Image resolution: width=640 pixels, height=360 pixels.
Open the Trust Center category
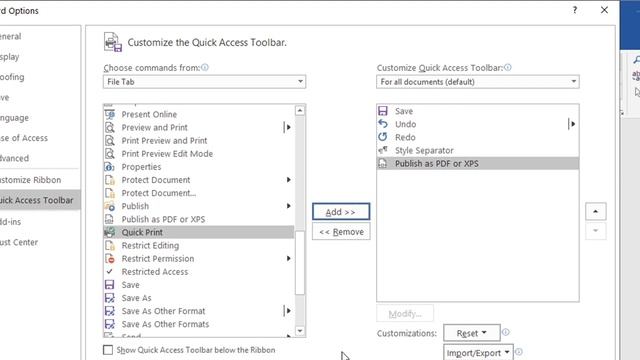click(x=40, y=242)
